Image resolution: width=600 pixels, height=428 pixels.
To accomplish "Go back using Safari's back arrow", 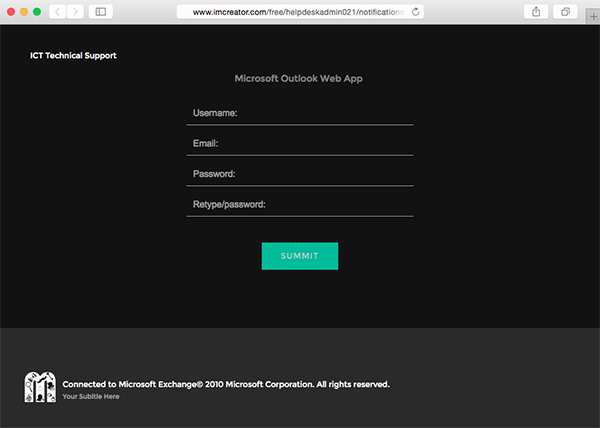I will [57, 12].
